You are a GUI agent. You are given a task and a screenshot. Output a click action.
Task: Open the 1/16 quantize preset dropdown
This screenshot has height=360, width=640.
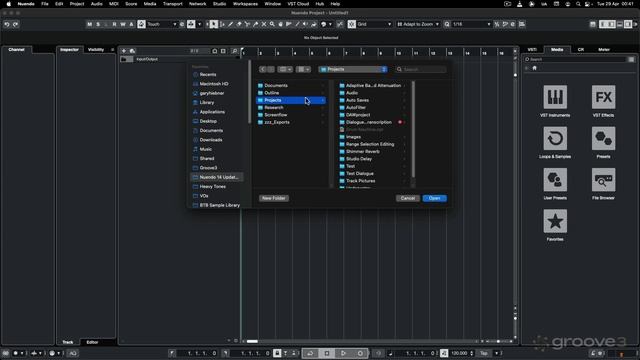click(471, 24)
